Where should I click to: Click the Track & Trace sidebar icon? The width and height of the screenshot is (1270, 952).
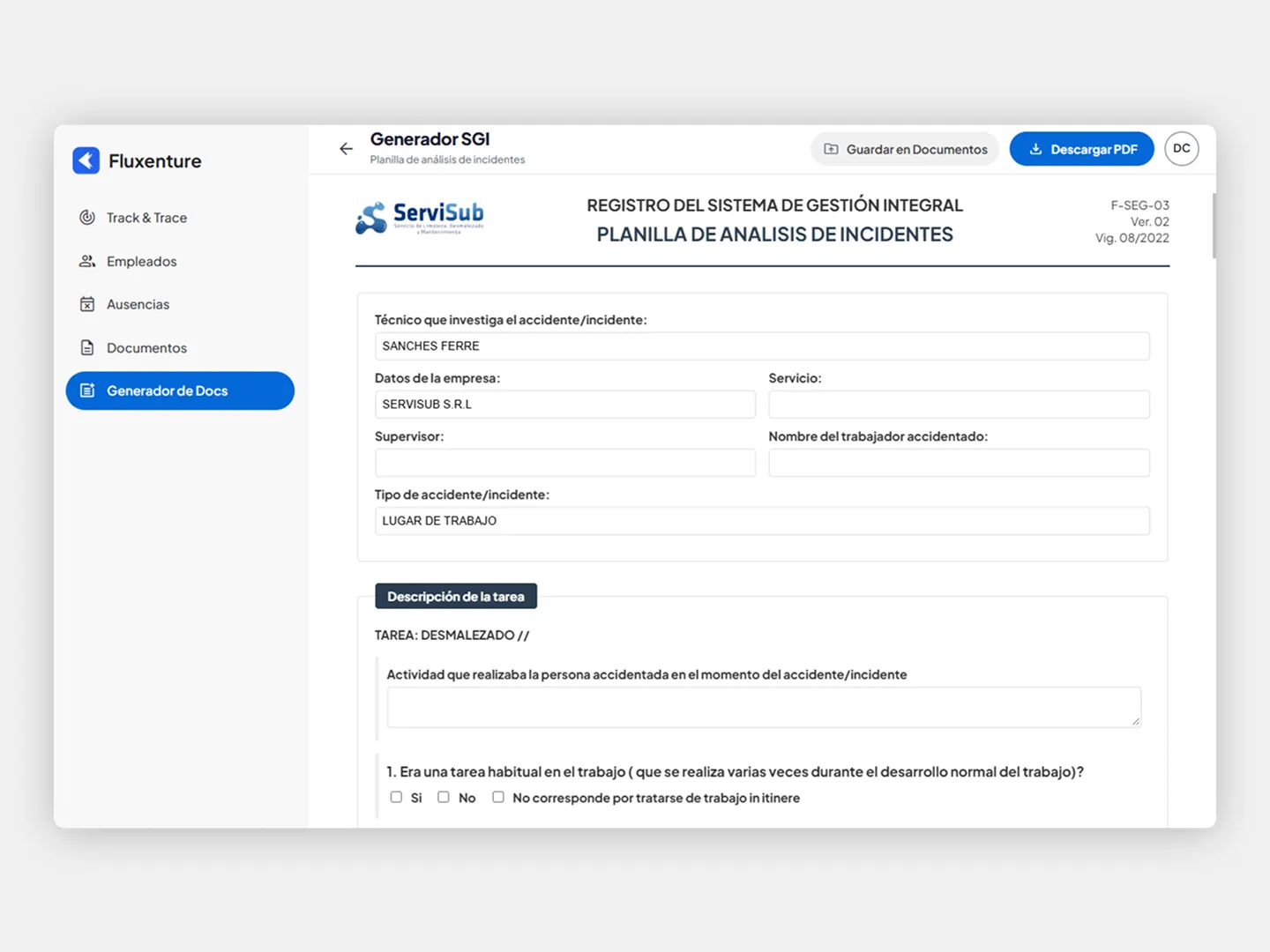(x=87, y=218)
